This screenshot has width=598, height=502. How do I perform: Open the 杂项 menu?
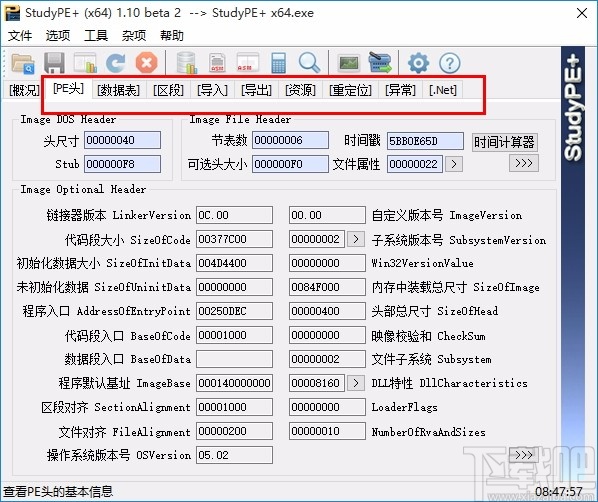tap(134, 36)
